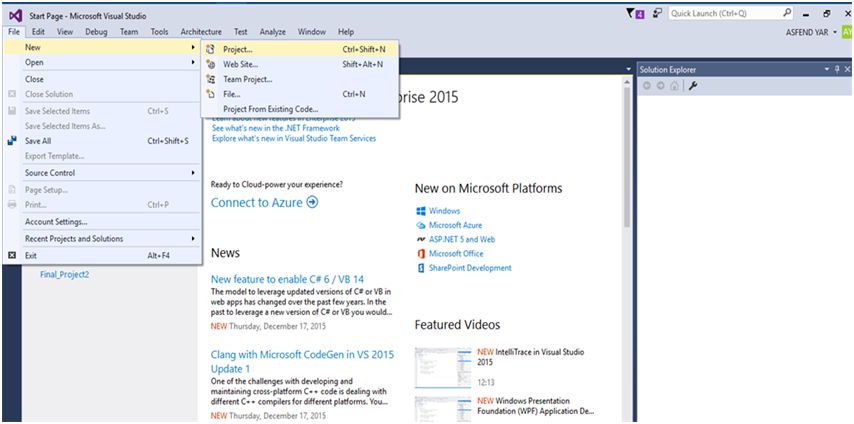Choose New in the File menu
This screenshot has width=854, height=424.
tap(102, 47)
